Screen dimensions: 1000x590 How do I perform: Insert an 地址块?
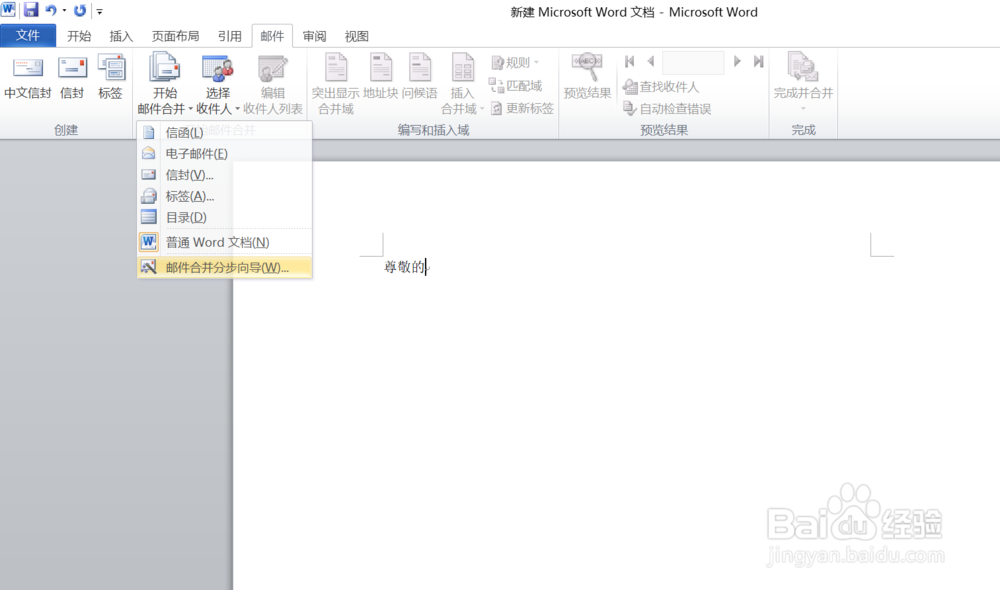tap(381, 77)
